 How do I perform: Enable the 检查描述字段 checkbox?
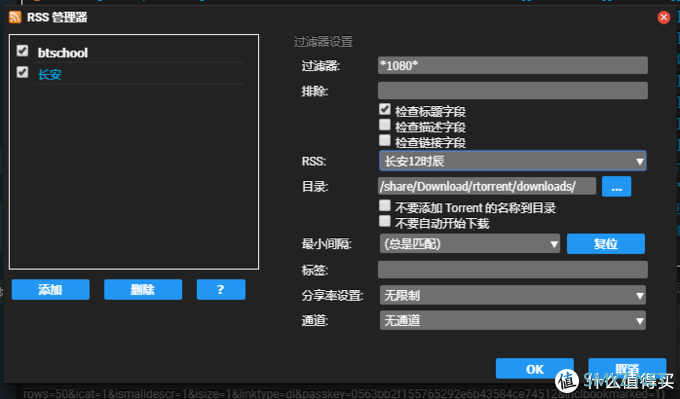[x=385, y=125]
